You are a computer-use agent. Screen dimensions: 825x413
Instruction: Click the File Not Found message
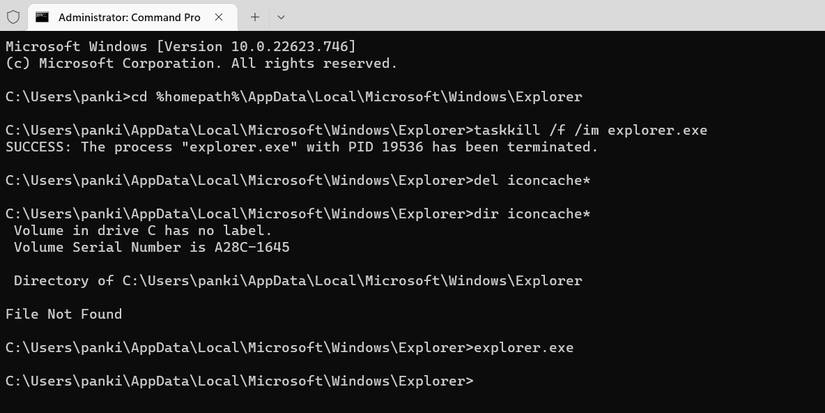point(64,314)
